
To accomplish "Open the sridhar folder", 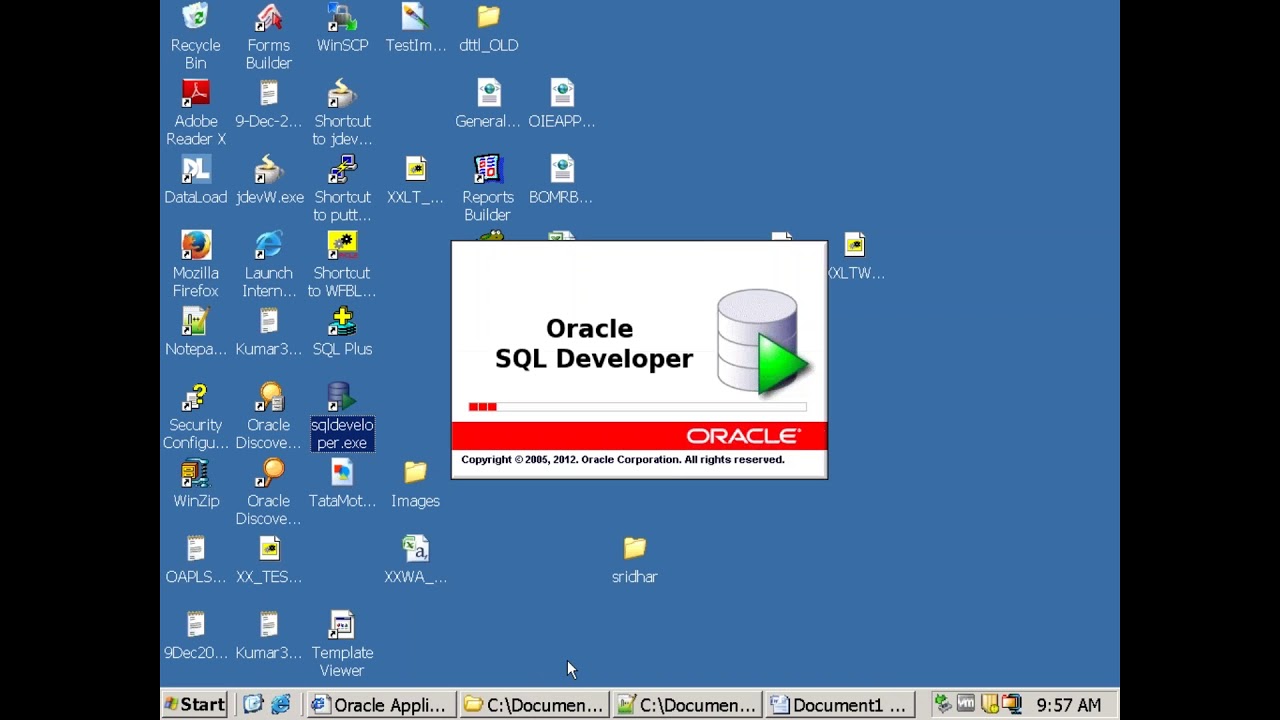I will (634, 560).
